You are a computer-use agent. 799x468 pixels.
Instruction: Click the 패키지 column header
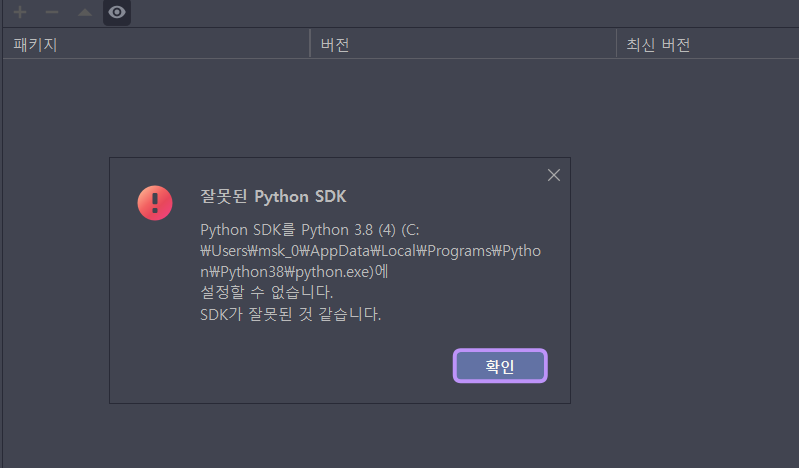[156, 44]
